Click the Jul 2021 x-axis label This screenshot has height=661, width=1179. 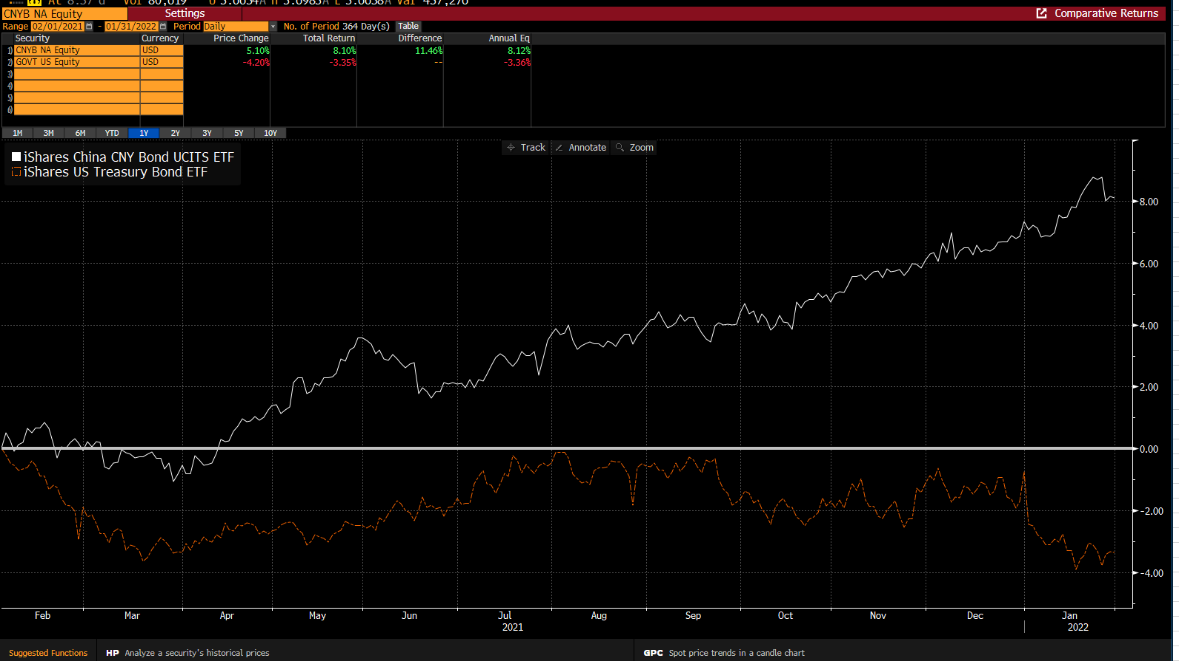click(x=510, y=621)
